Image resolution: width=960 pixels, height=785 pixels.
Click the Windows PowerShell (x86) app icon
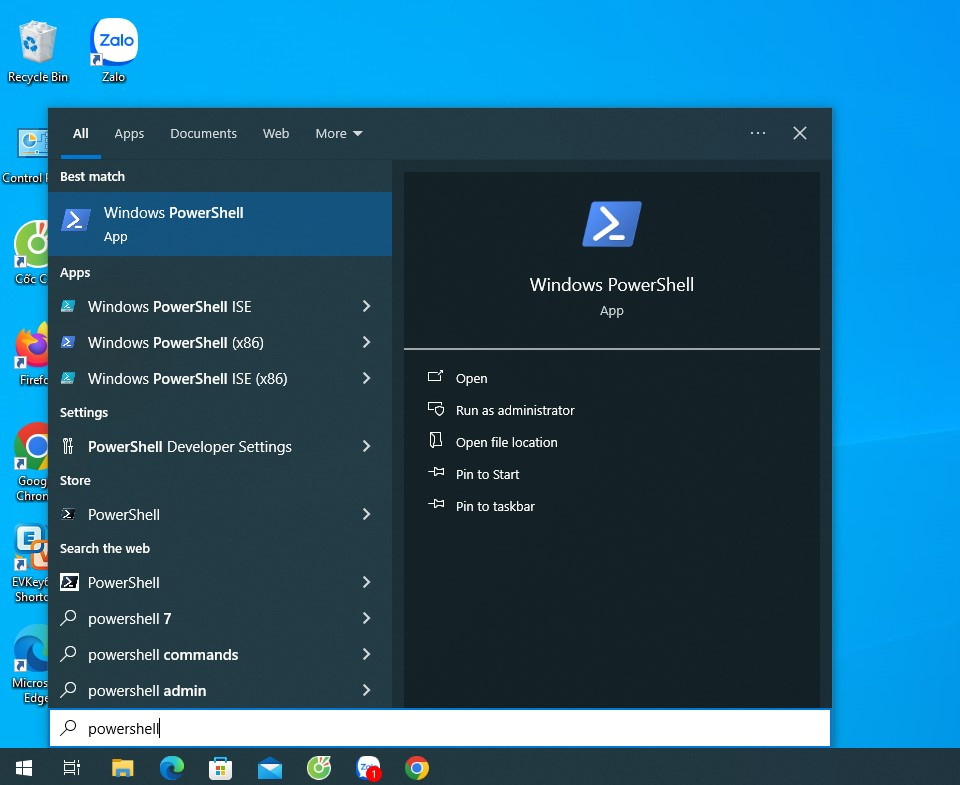click(68, 342)
